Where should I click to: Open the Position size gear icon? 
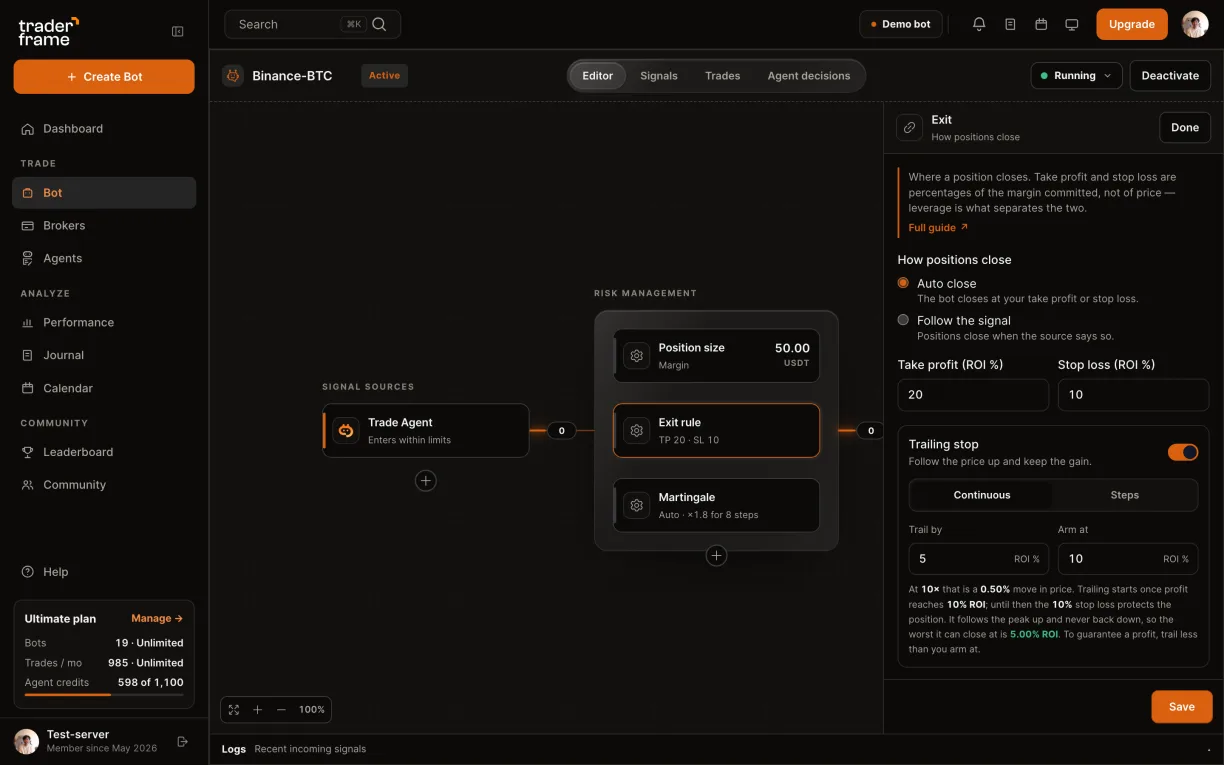click(637, 356)
